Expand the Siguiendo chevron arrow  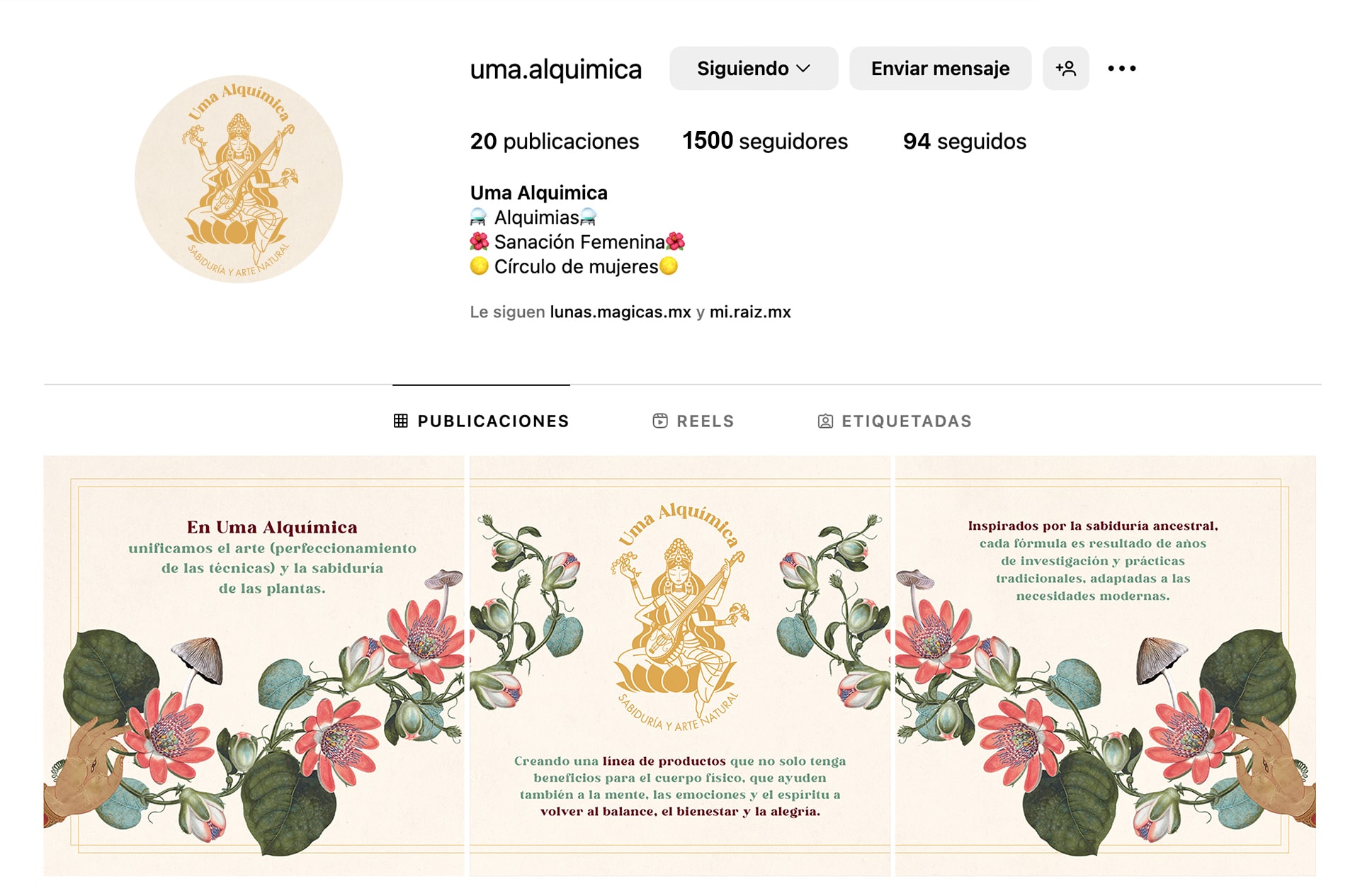pos(803,69)
